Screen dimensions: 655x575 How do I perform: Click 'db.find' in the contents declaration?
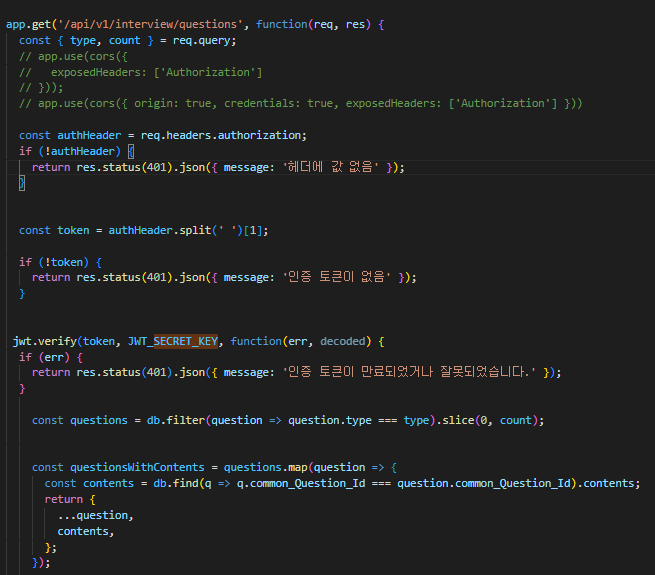pyautogui.click(x=175, y=483)
